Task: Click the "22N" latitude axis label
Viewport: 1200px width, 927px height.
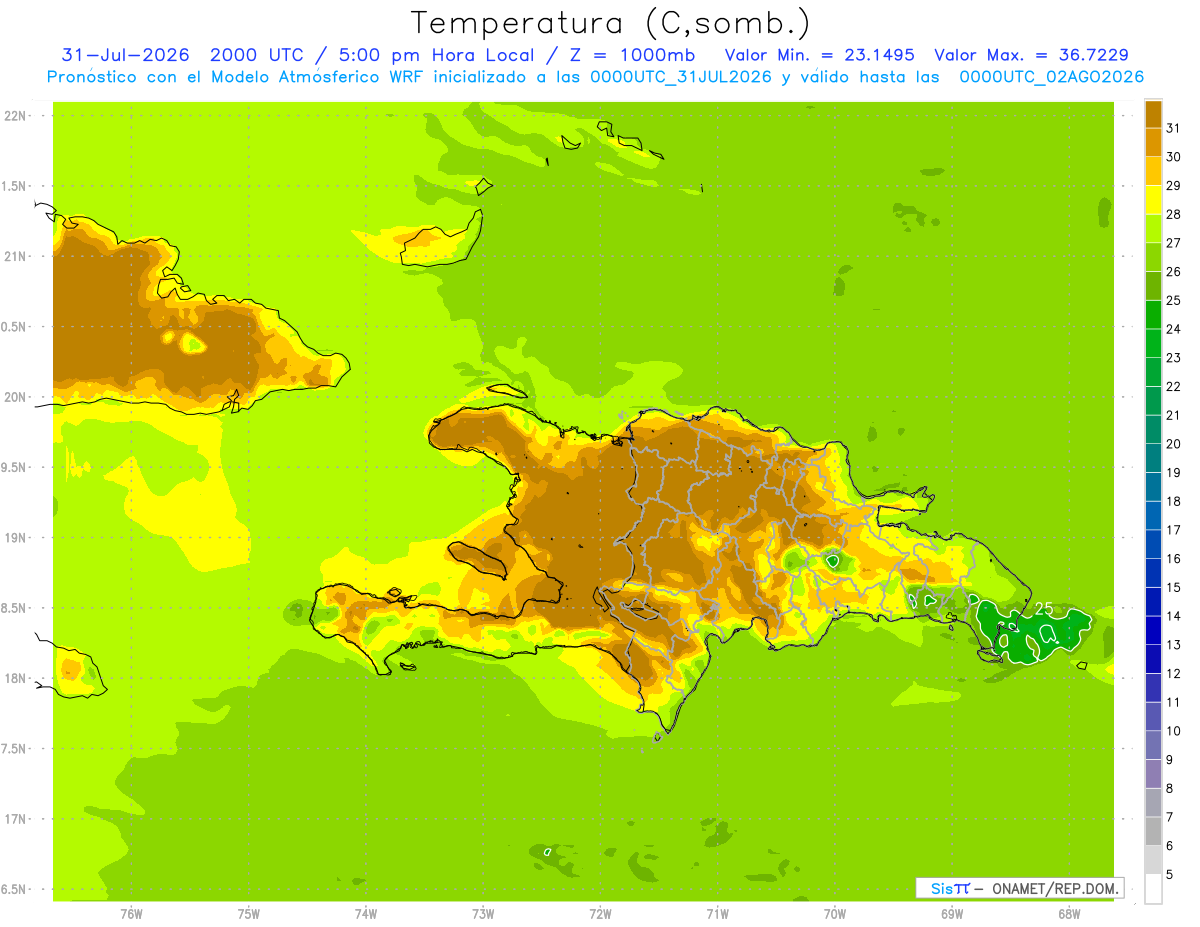Action: coord(16,116)
